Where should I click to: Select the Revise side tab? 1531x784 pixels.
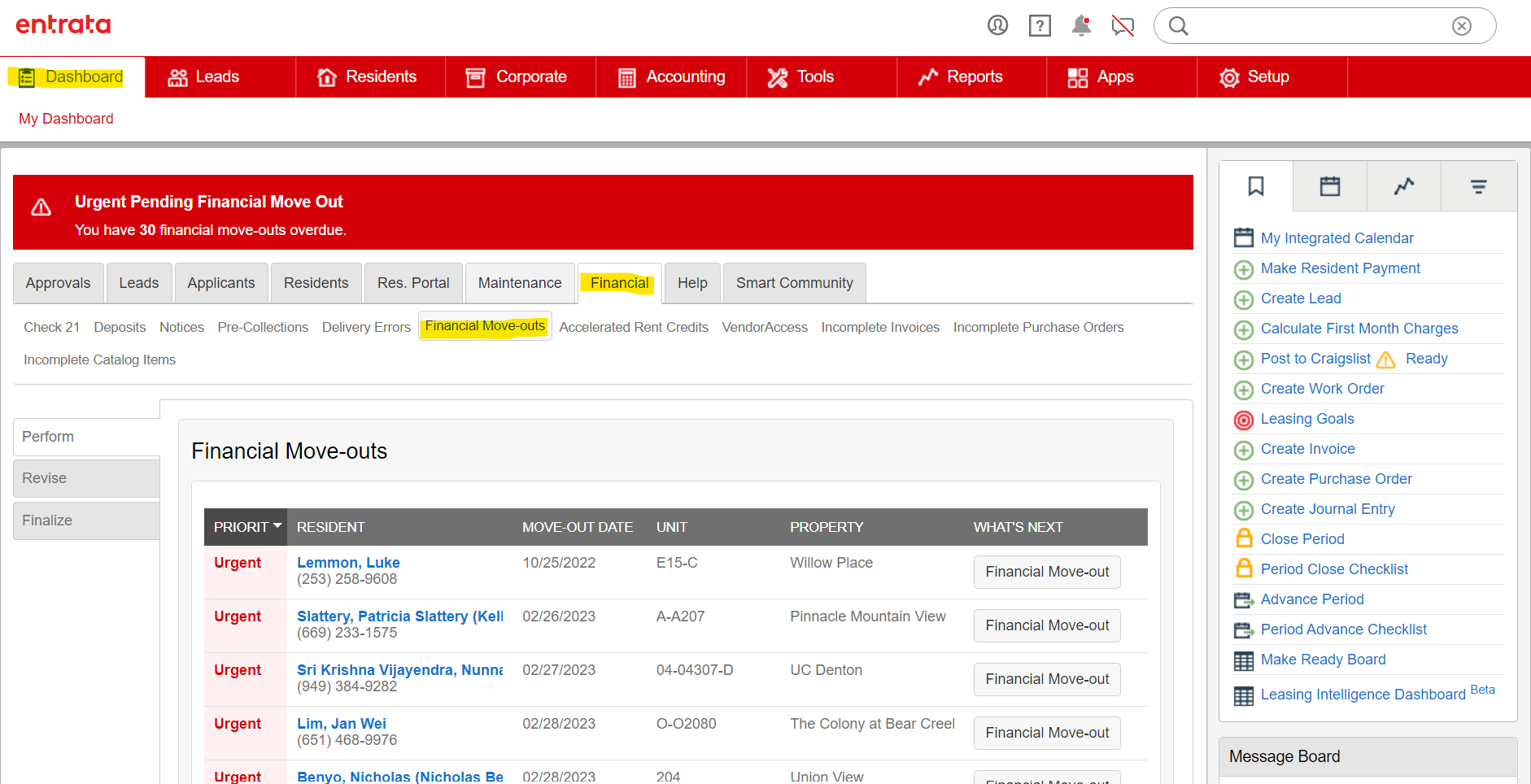pos(87,478)
